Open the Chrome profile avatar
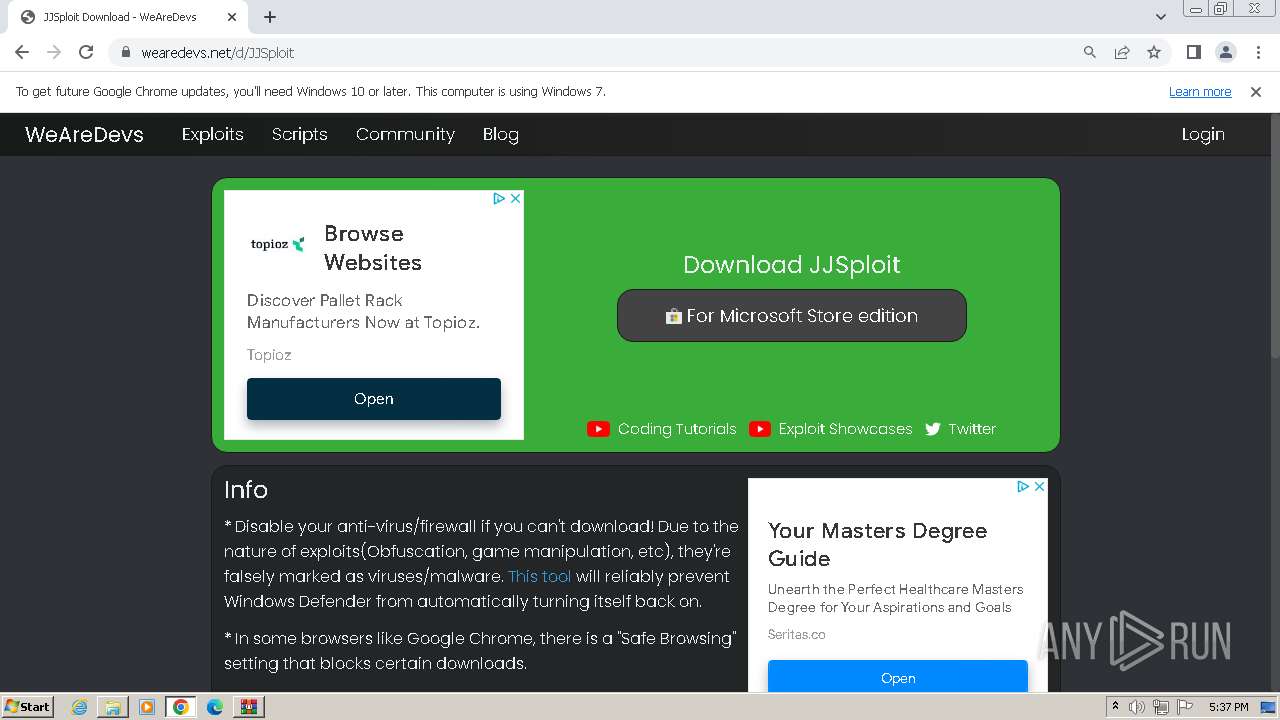 (1226, 52)
